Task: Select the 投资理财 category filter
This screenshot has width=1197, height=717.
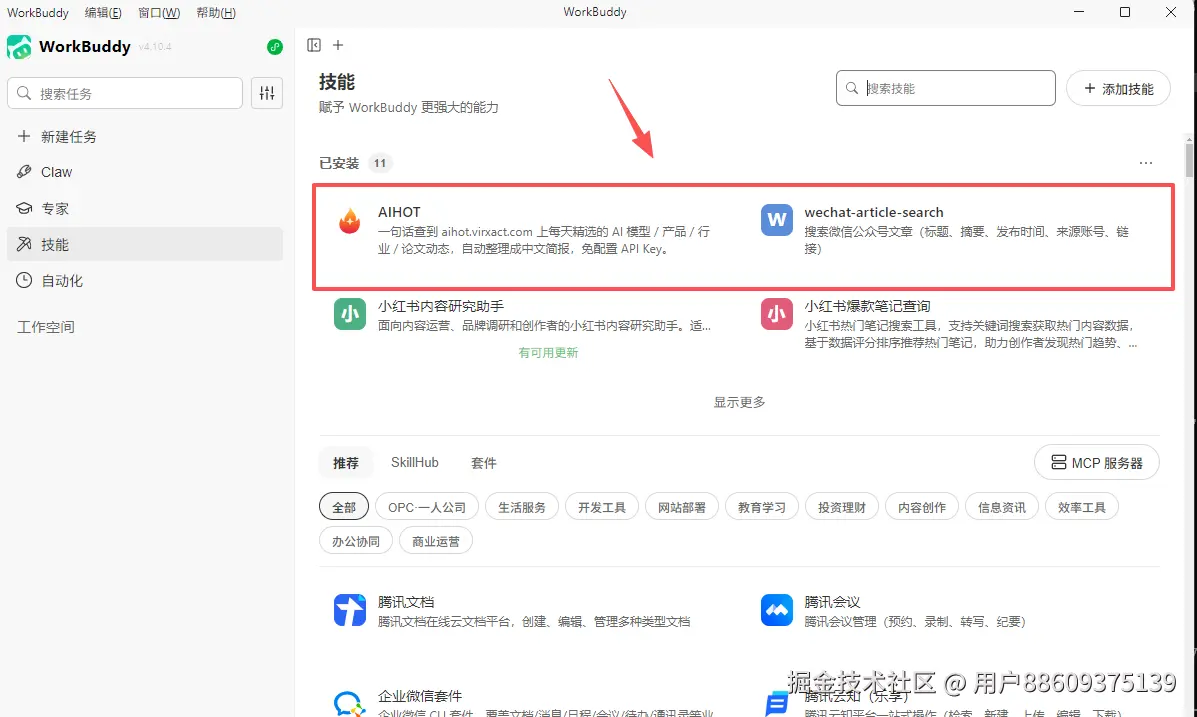Action: click(842, 507)
